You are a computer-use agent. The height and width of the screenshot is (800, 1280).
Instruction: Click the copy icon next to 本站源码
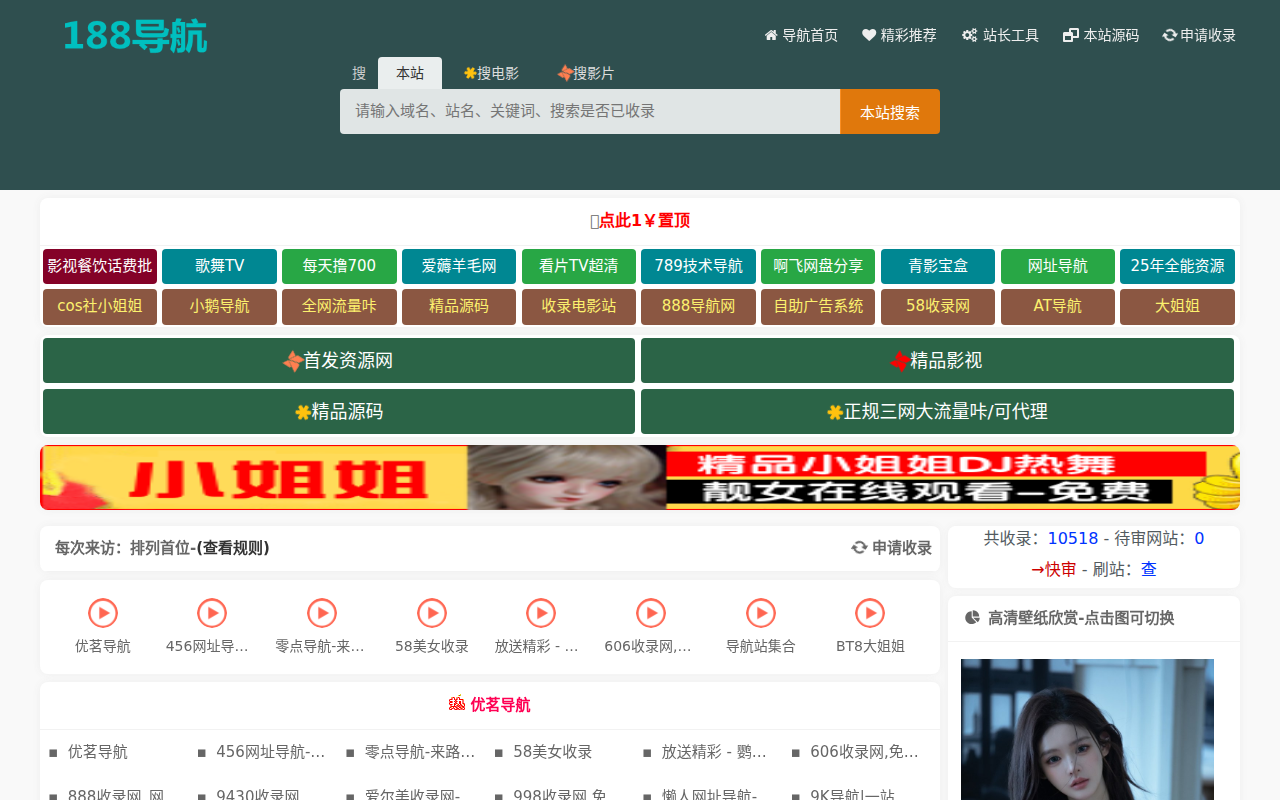tap(1069, 34)
